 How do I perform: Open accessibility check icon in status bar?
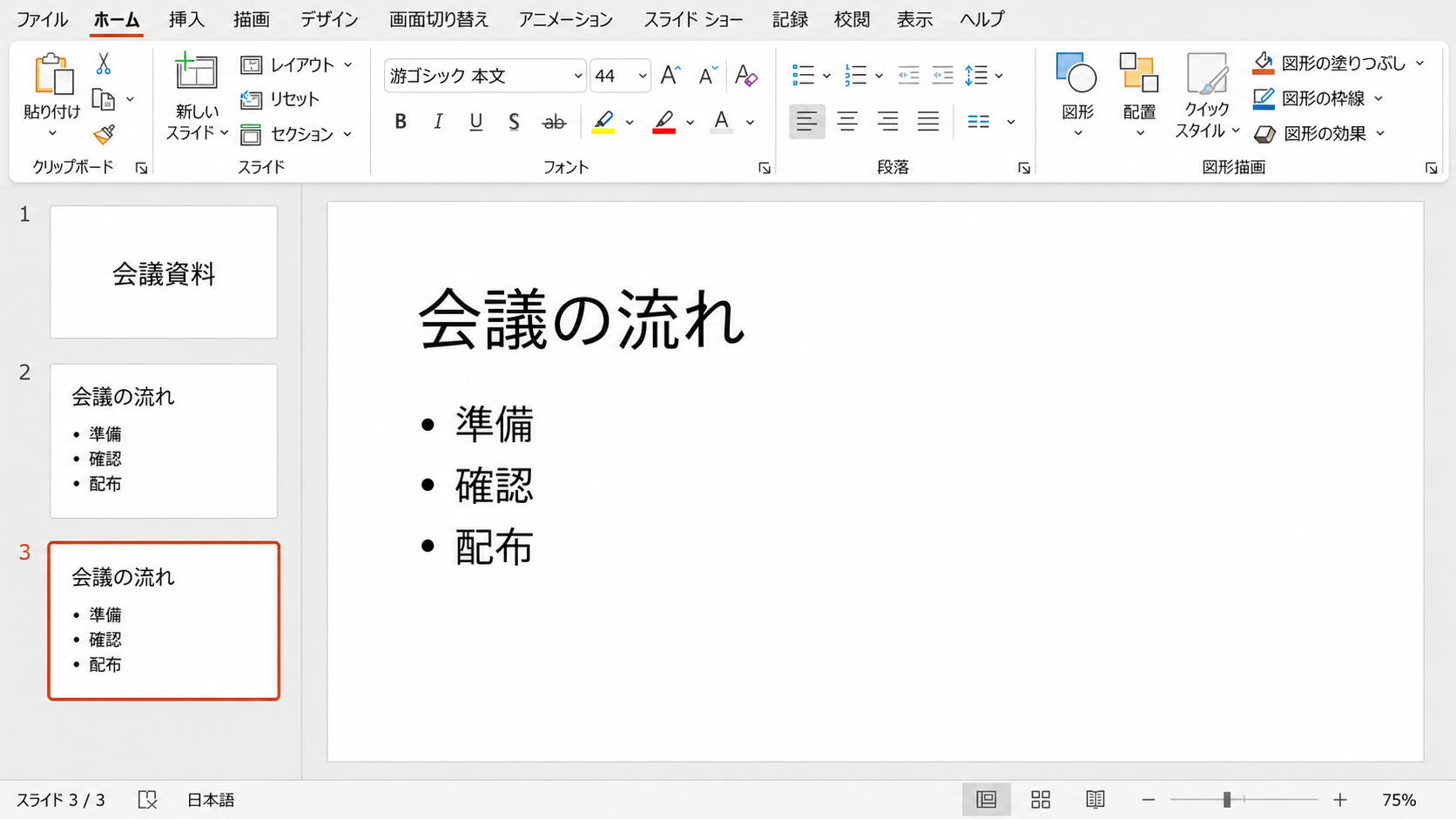(x=147, y=800)
